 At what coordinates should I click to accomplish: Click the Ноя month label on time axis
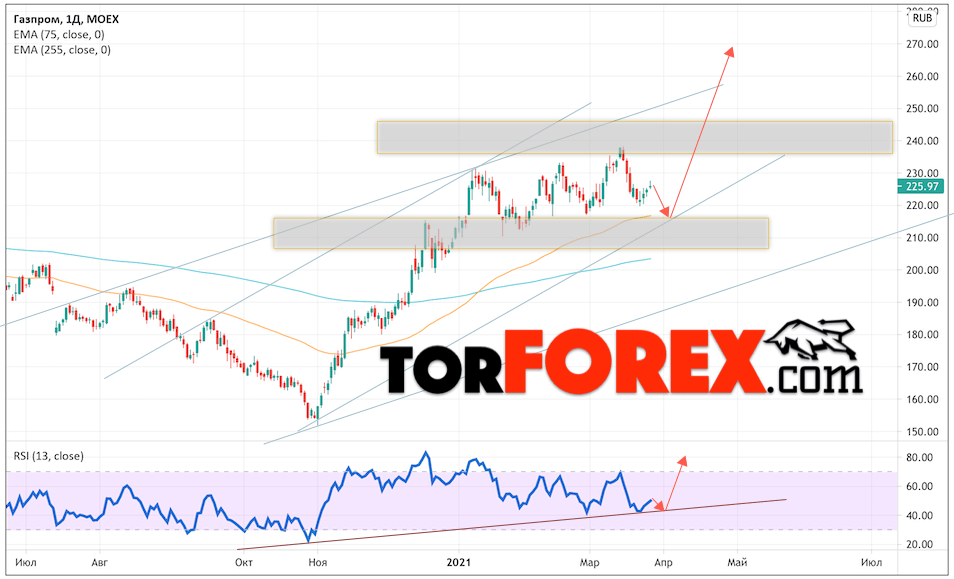(318, 563)
